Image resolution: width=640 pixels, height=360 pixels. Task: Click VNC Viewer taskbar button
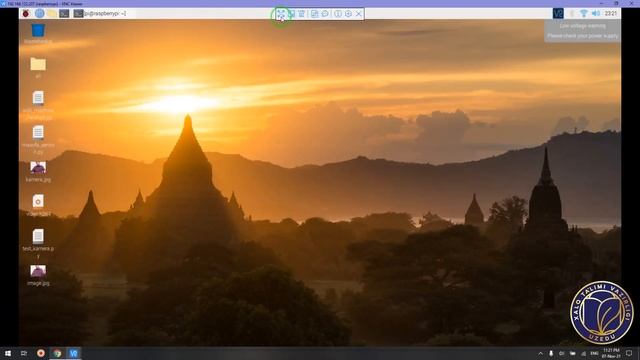point(73,353)
